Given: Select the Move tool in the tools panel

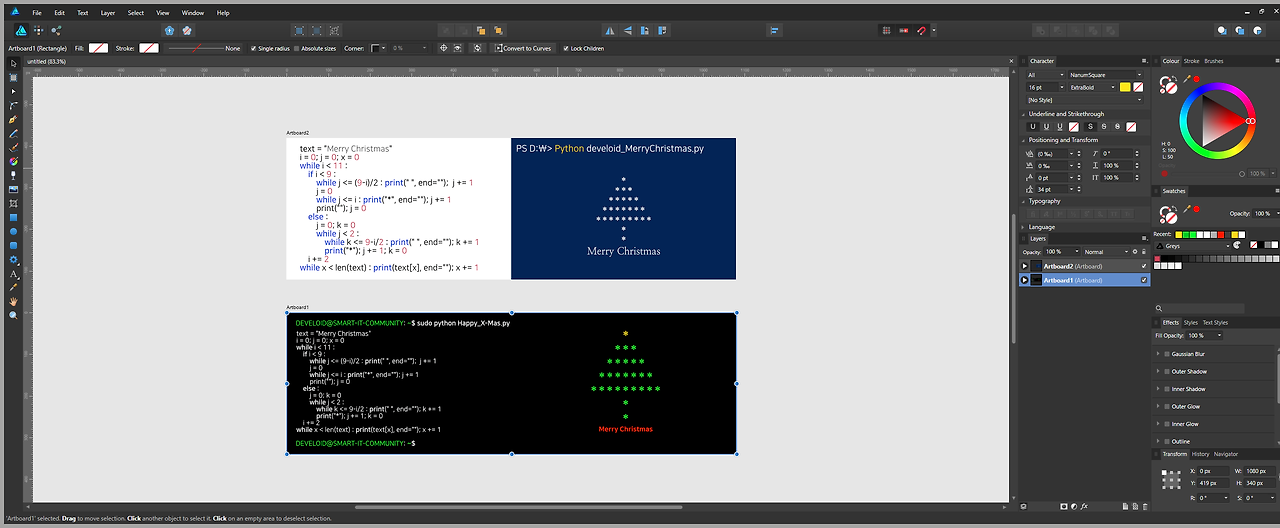Looking at the screenshot, I should click(14, 63).
